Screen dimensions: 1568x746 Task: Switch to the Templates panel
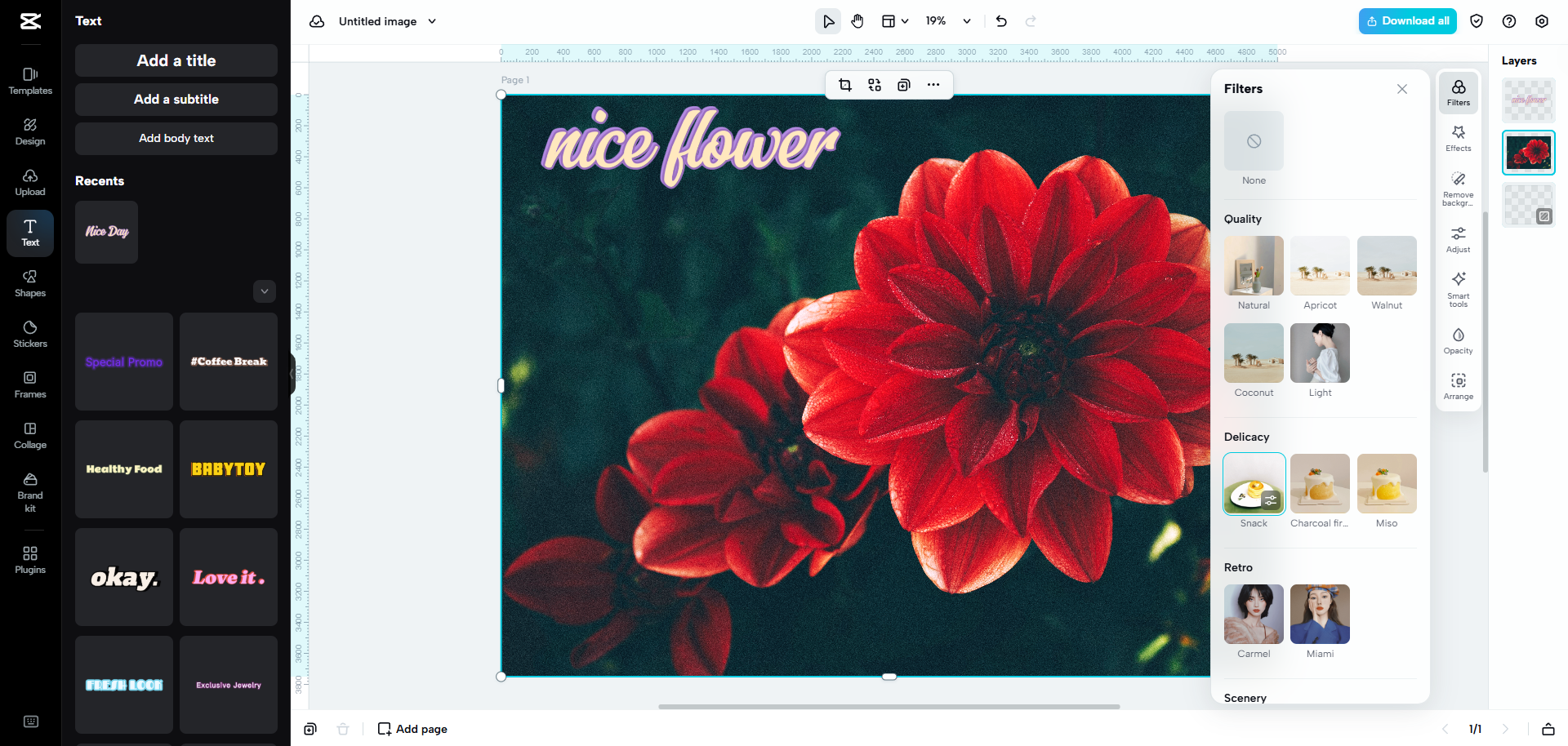(x=29, y=81)
